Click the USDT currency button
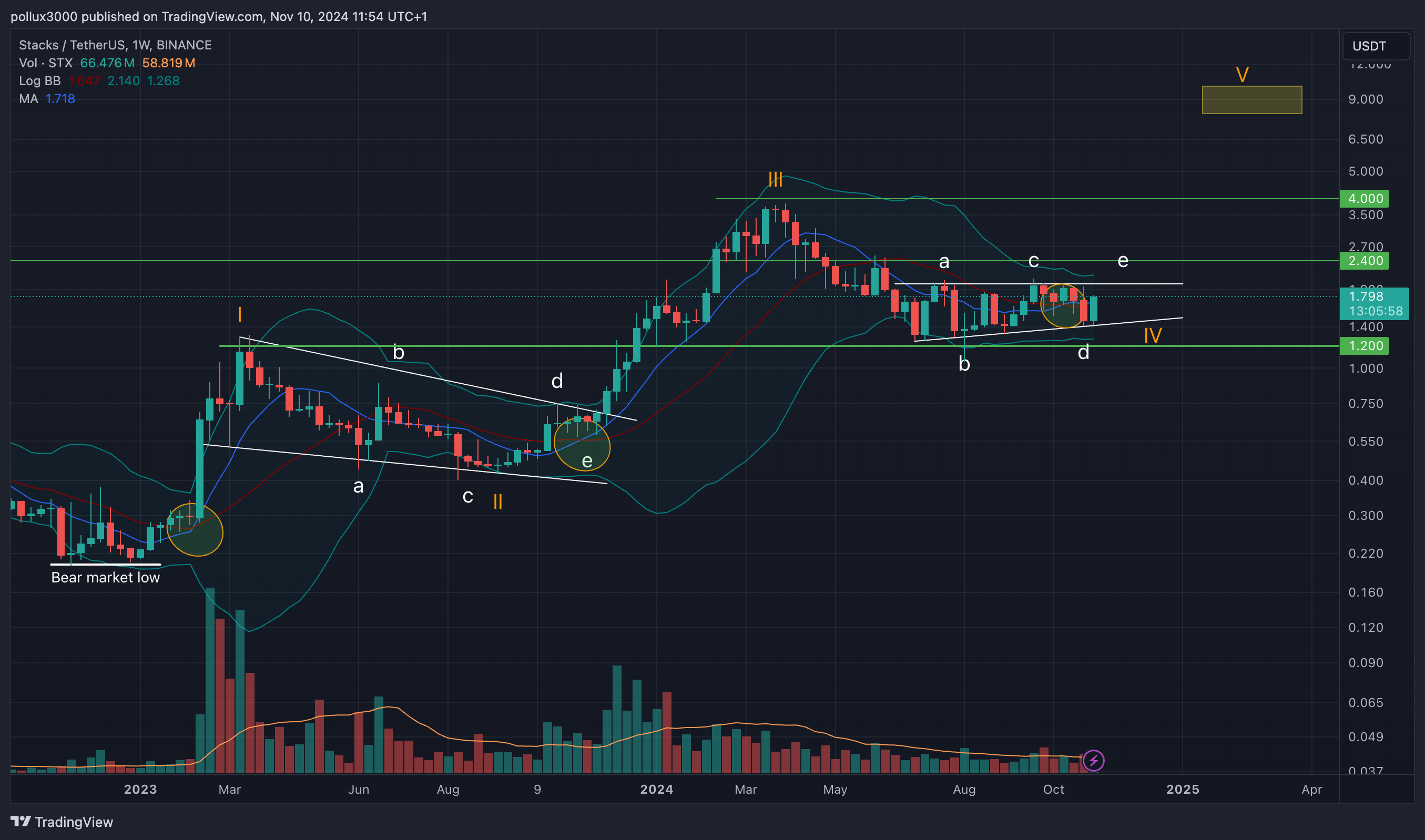This screenshot has width=1425, height=840. pyautogui.click(x=1376, y=46)
